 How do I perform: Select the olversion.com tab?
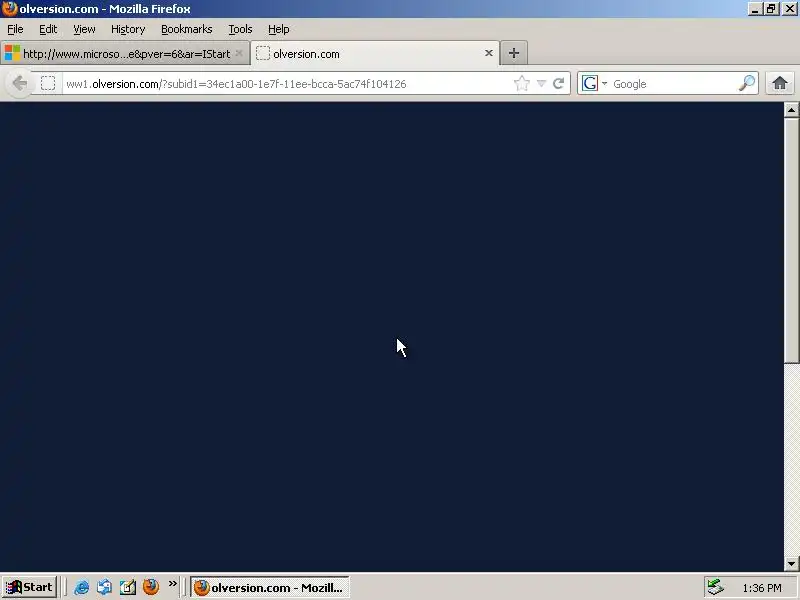[375, 53]
